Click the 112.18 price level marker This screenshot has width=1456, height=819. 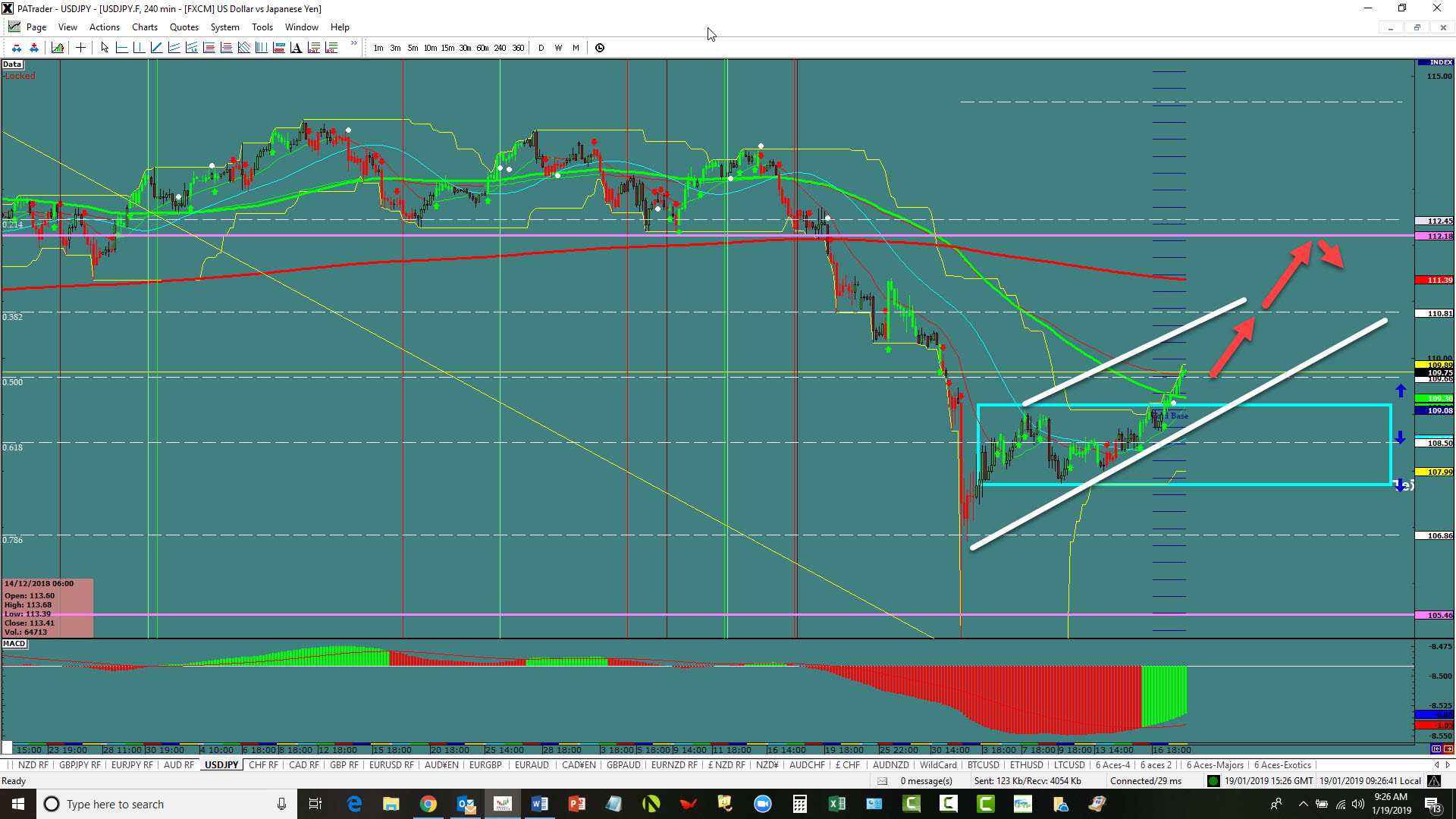pos(1435,237)
